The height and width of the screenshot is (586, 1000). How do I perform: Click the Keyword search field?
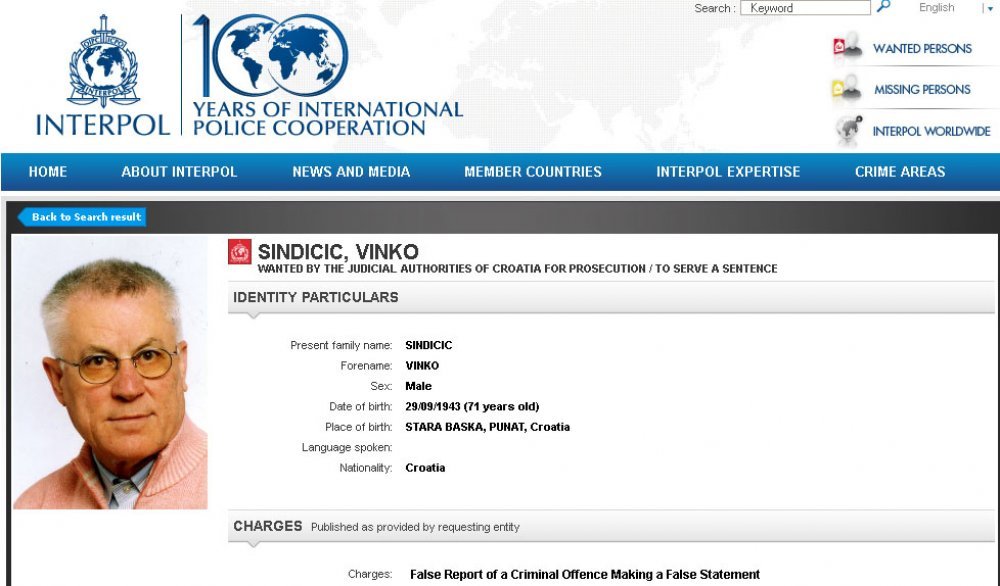[805, 8]
